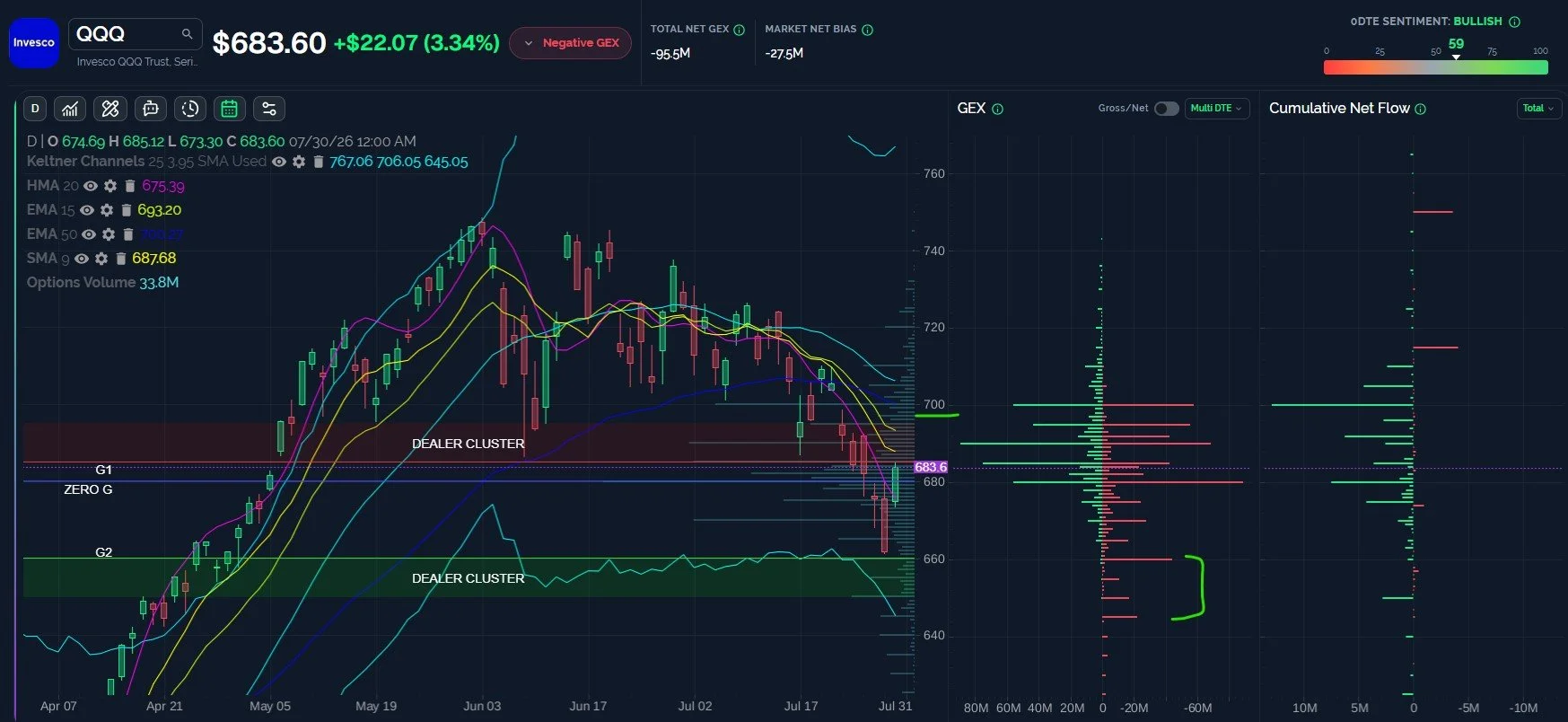Viewport: 1568px width, 722px height.
Task: Delete the Keltner Channels indicator
Action: 318,162
